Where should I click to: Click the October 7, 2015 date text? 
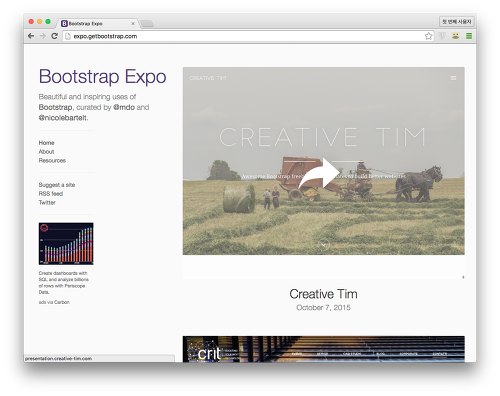click(323, 308)
